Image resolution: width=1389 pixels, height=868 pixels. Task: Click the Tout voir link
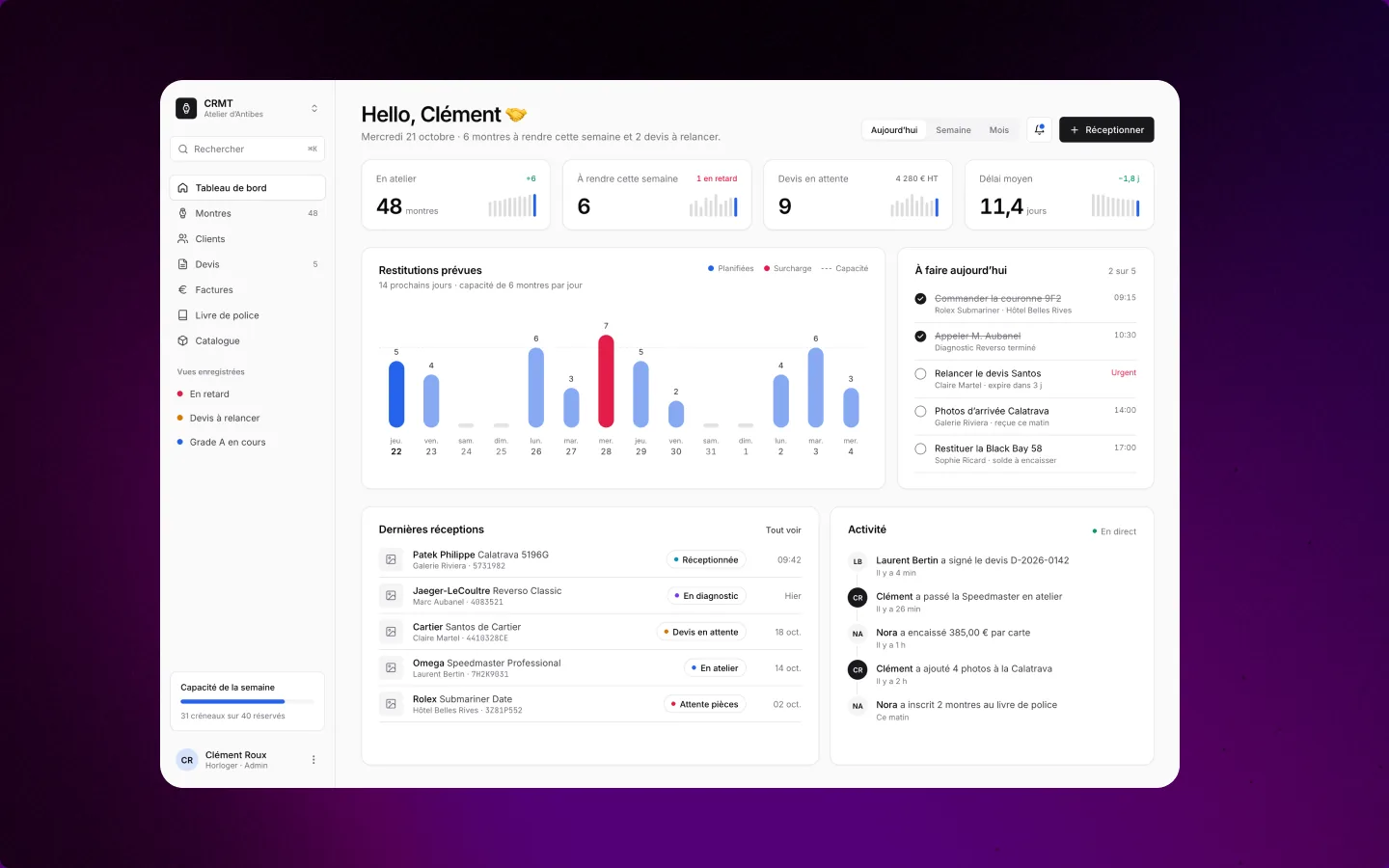coord(783,530)
